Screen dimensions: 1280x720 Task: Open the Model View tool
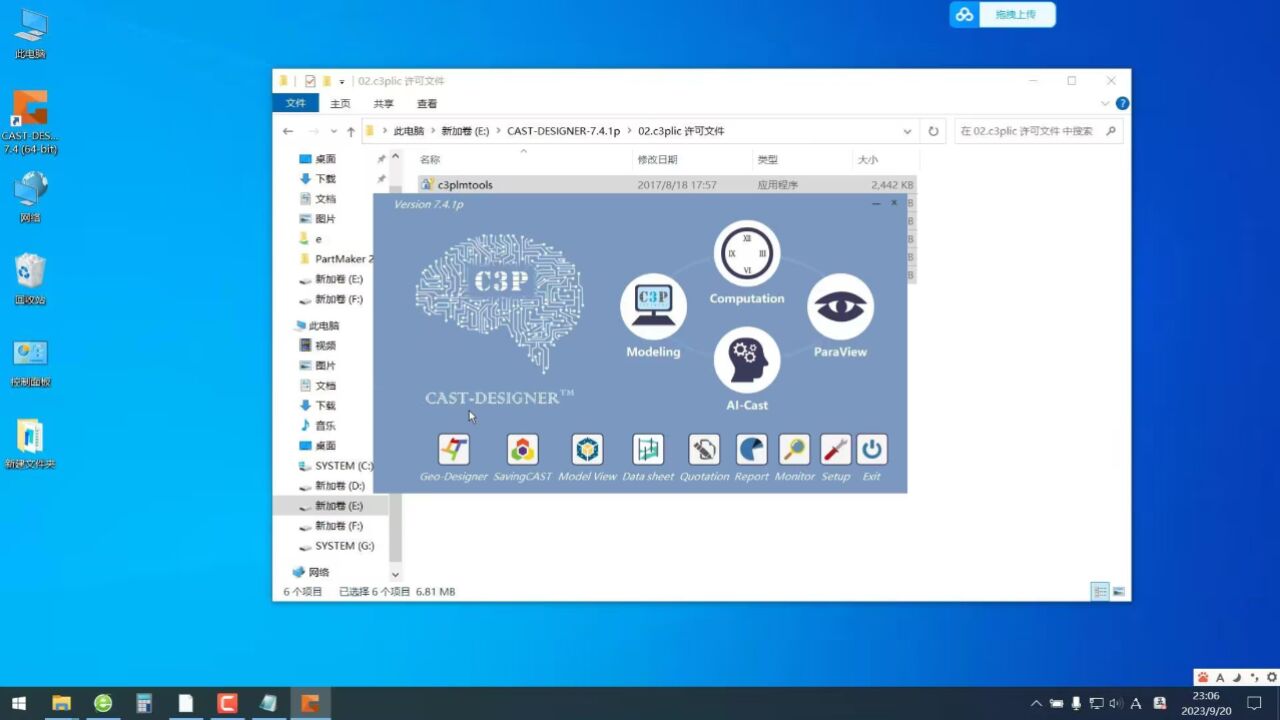587,450
